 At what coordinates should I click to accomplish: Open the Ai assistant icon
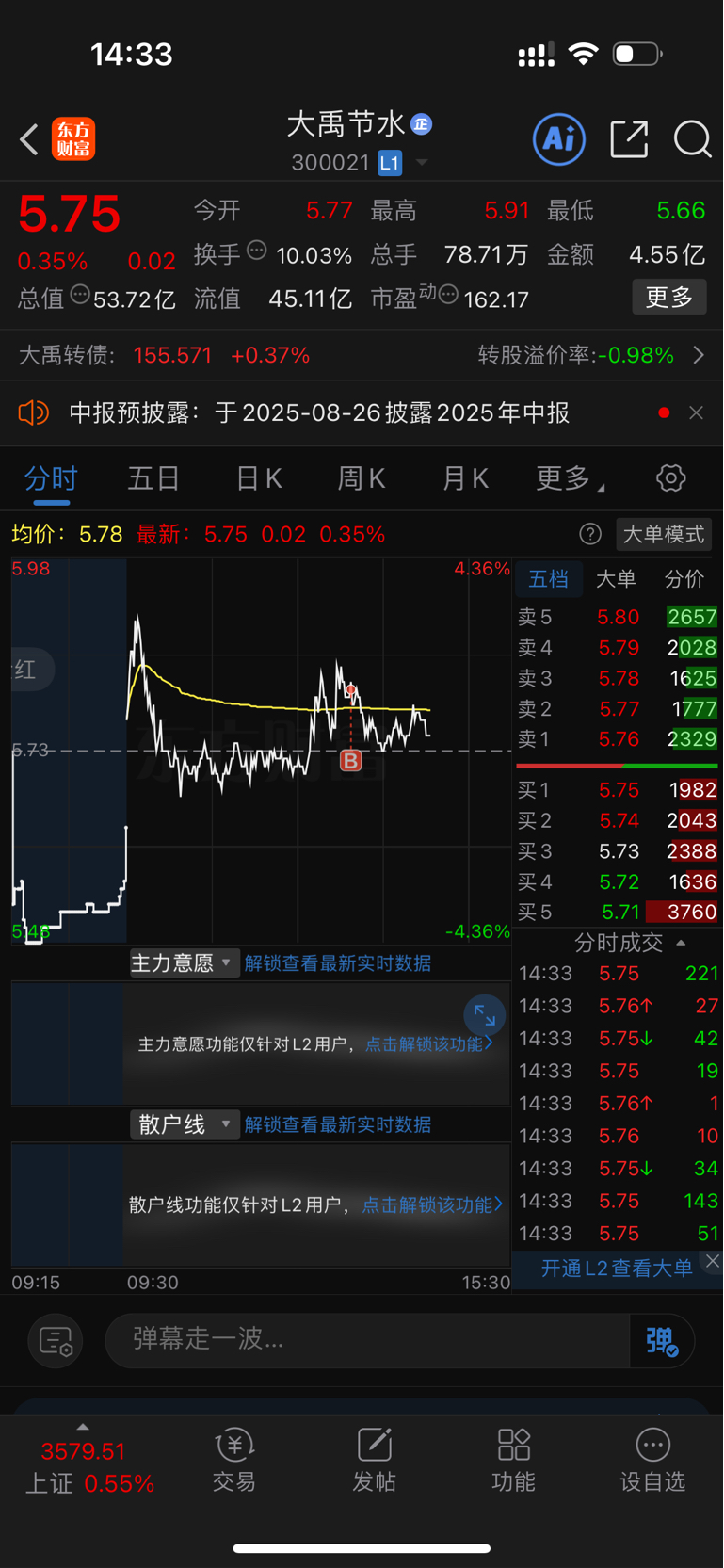(x=559, y=139)
